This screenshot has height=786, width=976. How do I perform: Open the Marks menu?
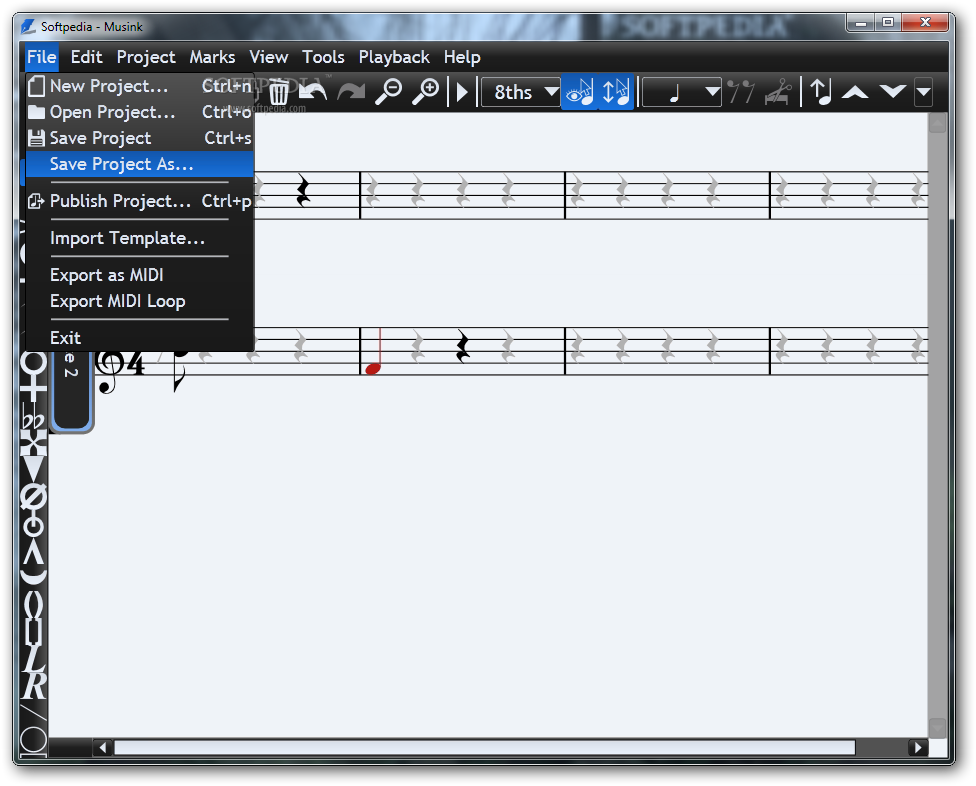coord(212,57)
